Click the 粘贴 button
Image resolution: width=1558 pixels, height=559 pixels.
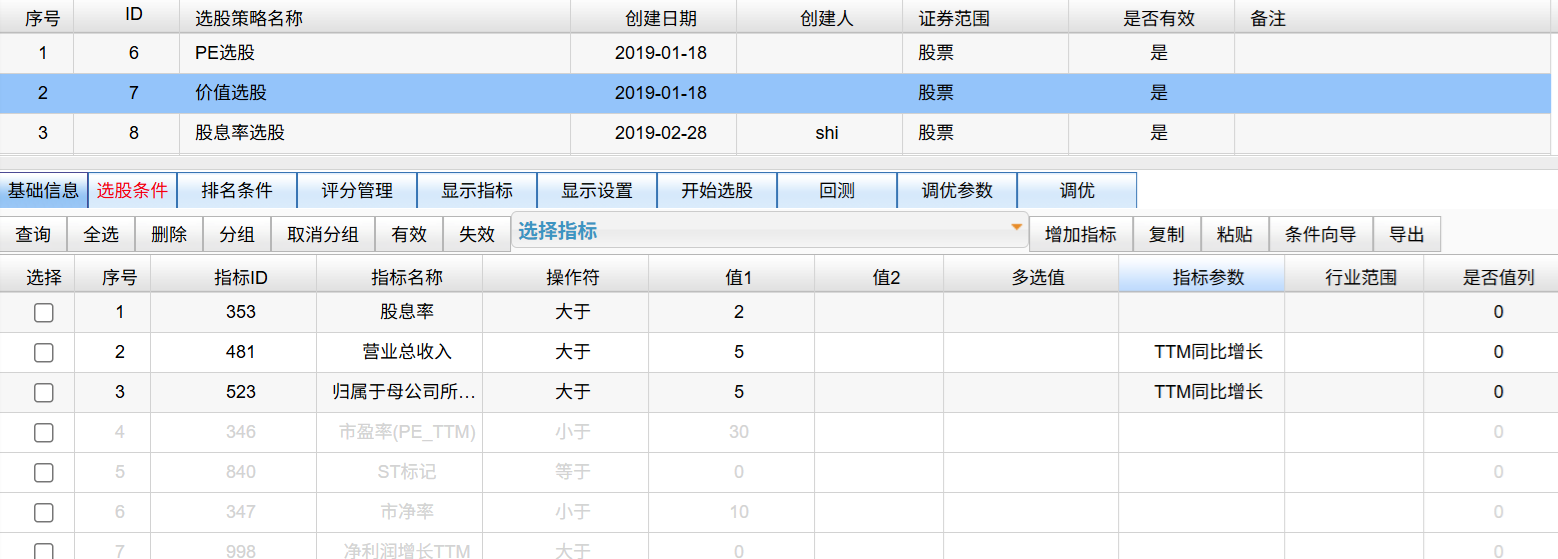click(1235, 234)
